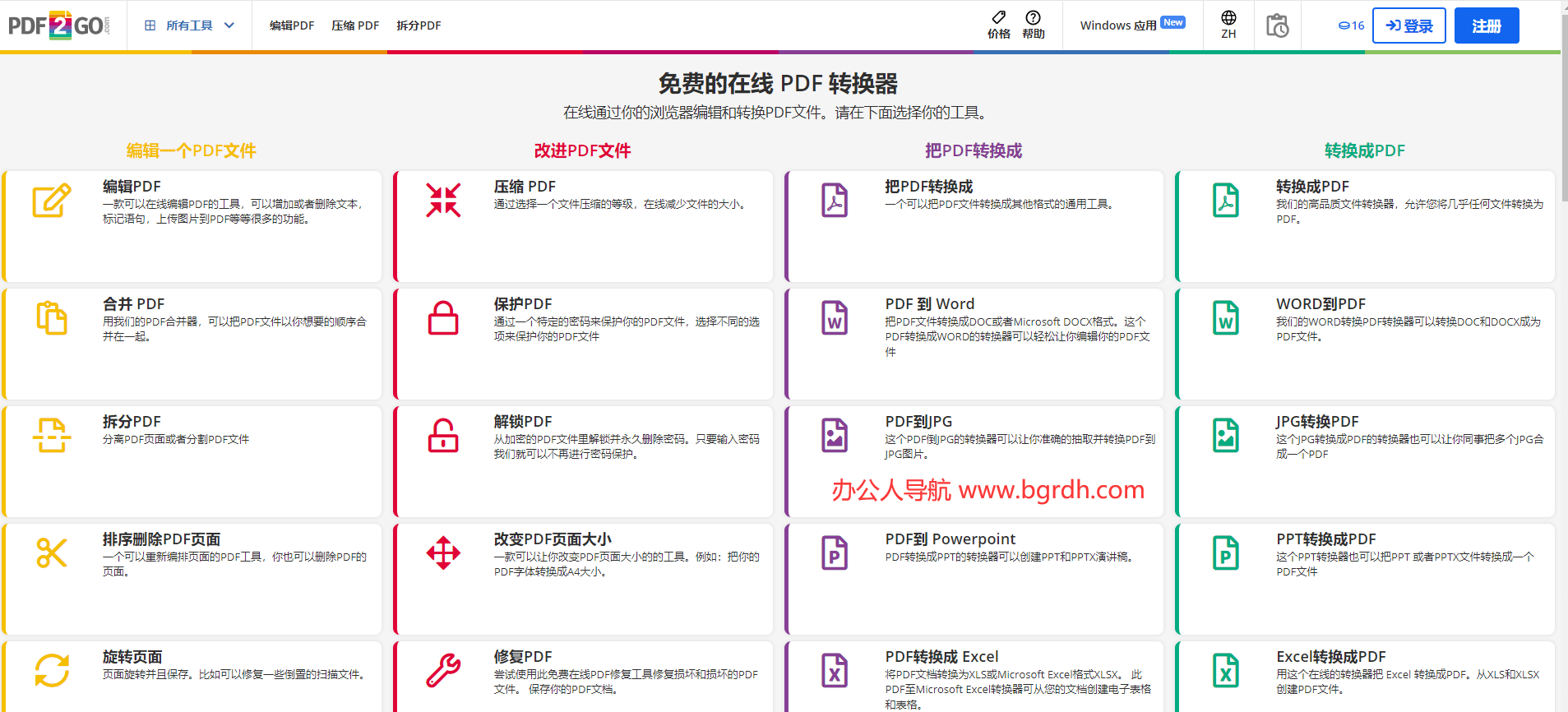
Task: Open 编辑PDF in the top navigation
Action: pyautogui.click(x=292, y=25)
